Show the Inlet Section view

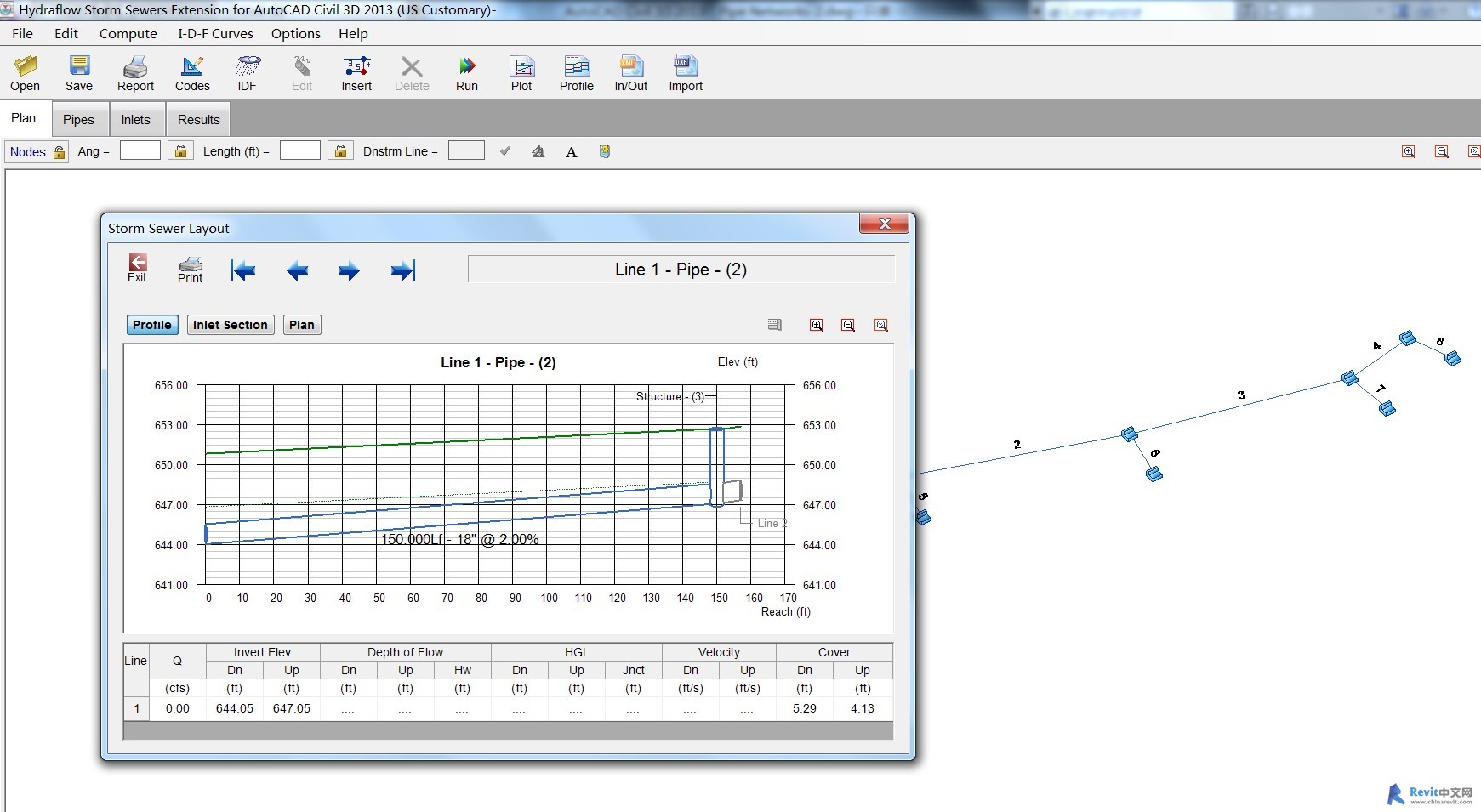[x=231, y=325]
